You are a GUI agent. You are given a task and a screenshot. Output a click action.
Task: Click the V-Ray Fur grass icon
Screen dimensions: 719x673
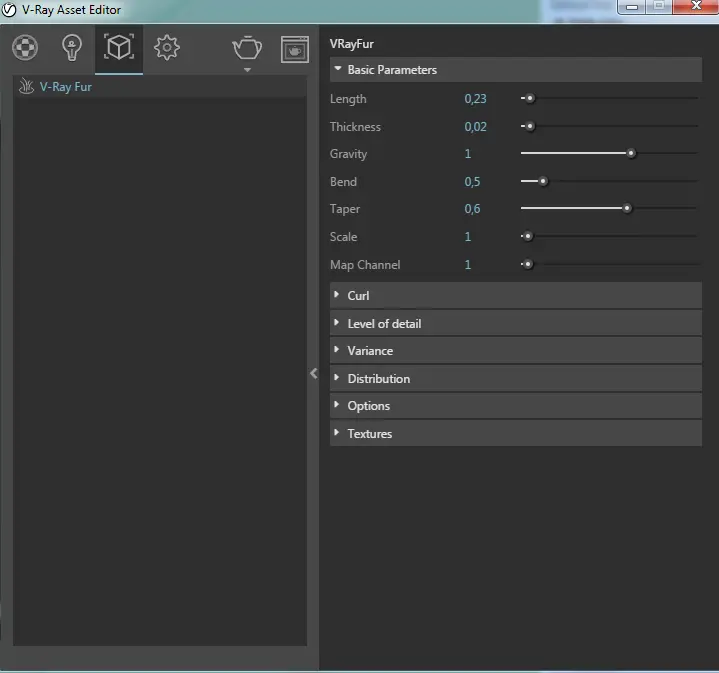[x=27, y=87]
